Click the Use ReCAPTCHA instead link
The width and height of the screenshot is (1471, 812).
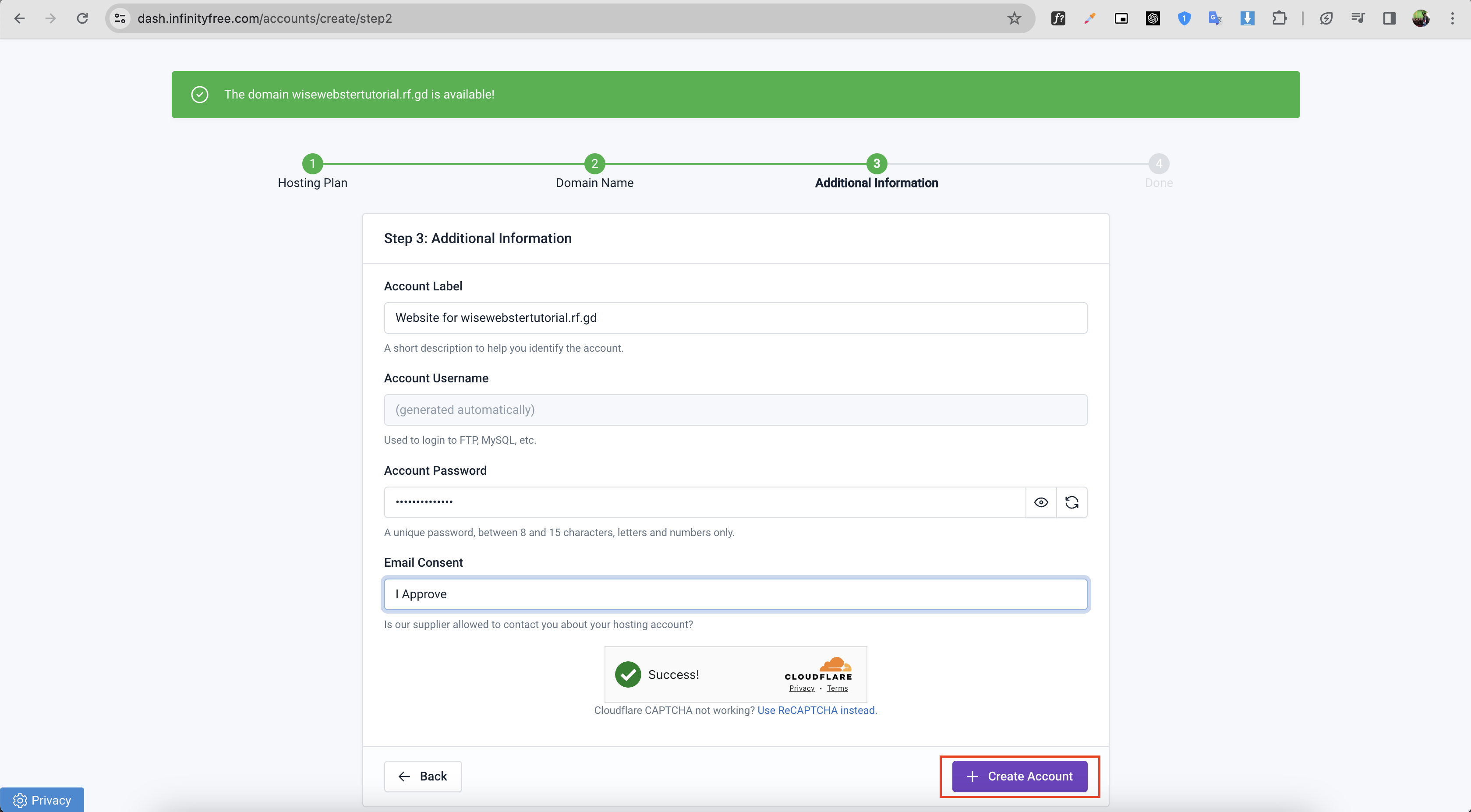(x=816, y=710)
